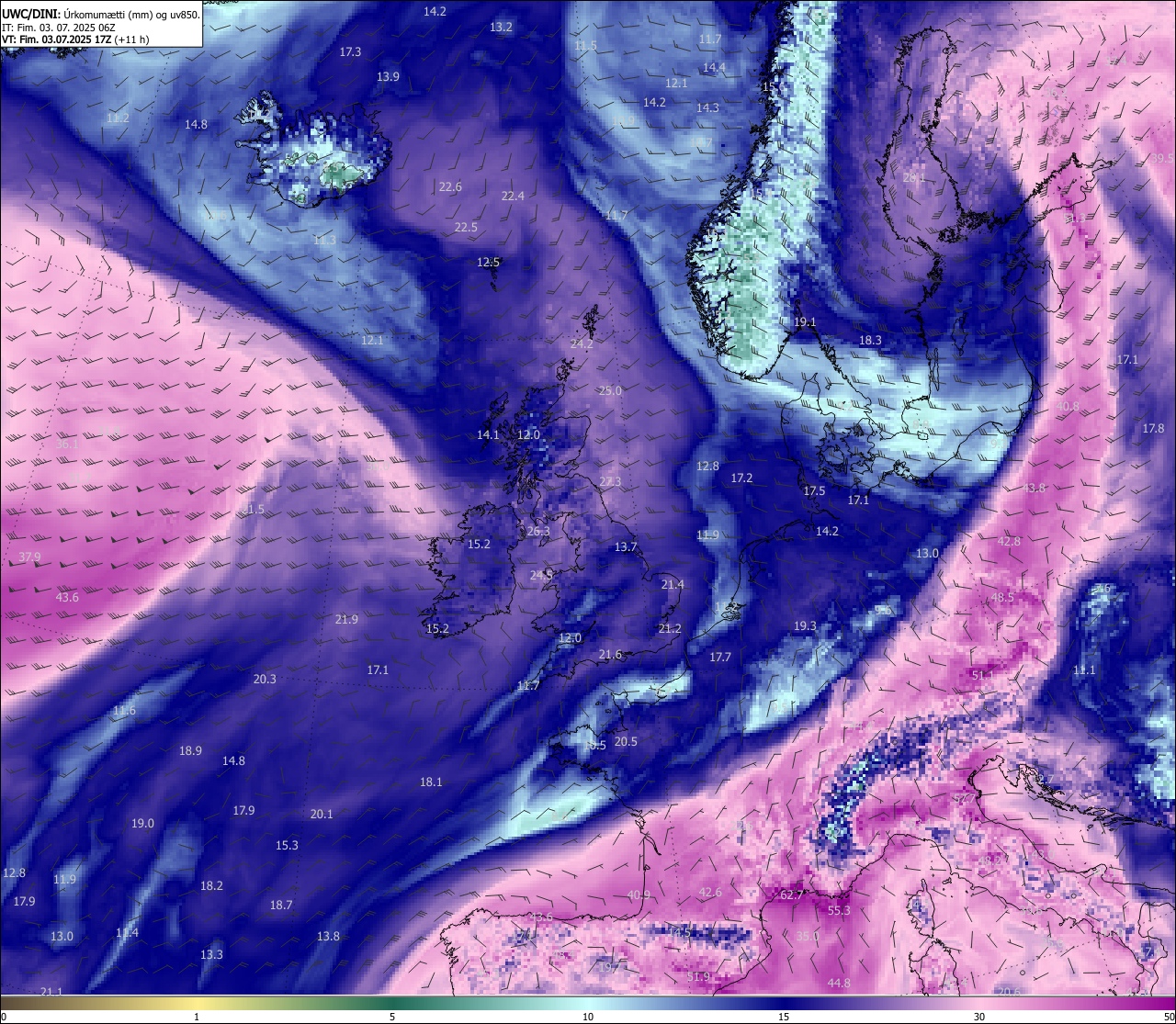This screenshot has height=1024, width=1176.
Task: Click the 17.5 value near Denmark
Action: click(x=814, y=491)
